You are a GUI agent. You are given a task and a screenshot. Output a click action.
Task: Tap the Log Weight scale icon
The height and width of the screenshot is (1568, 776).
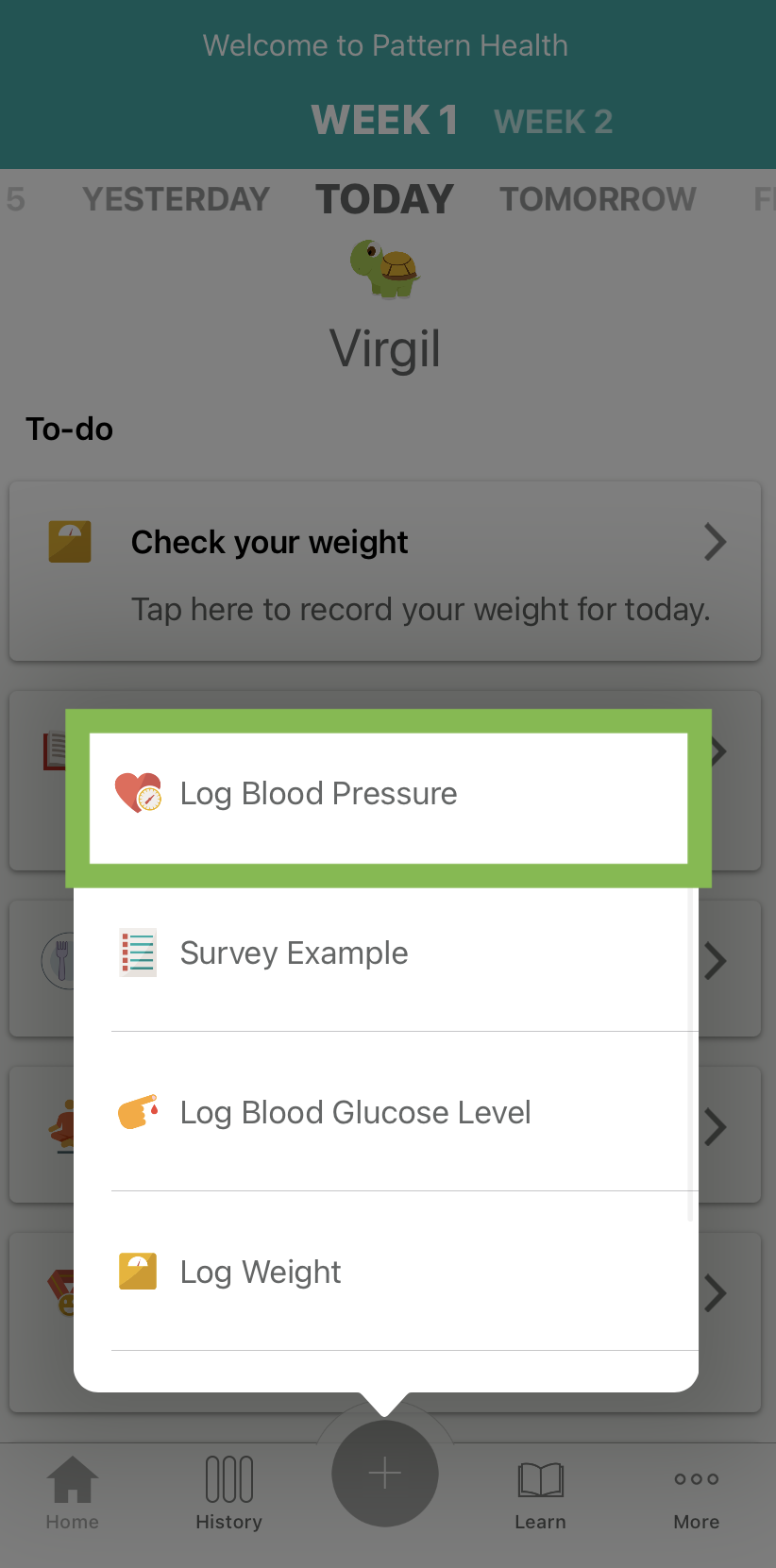pos(138,1272)
